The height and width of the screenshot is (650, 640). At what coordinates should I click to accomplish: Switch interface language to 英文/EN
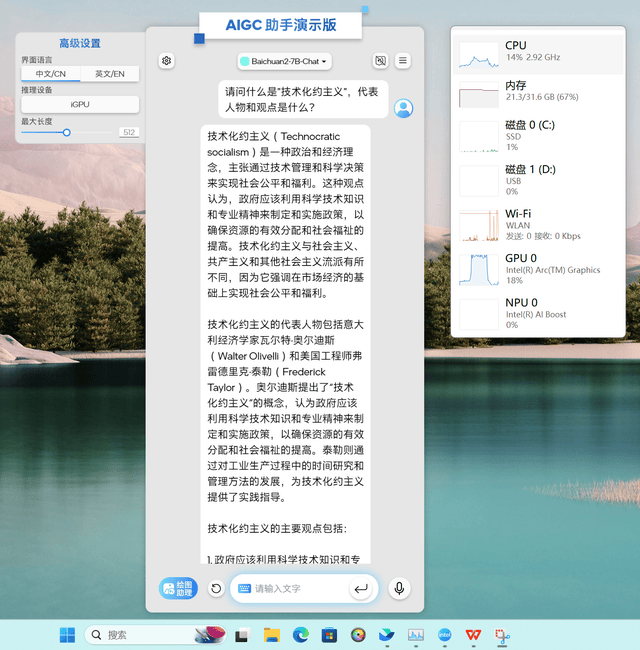tap(110, 74)
